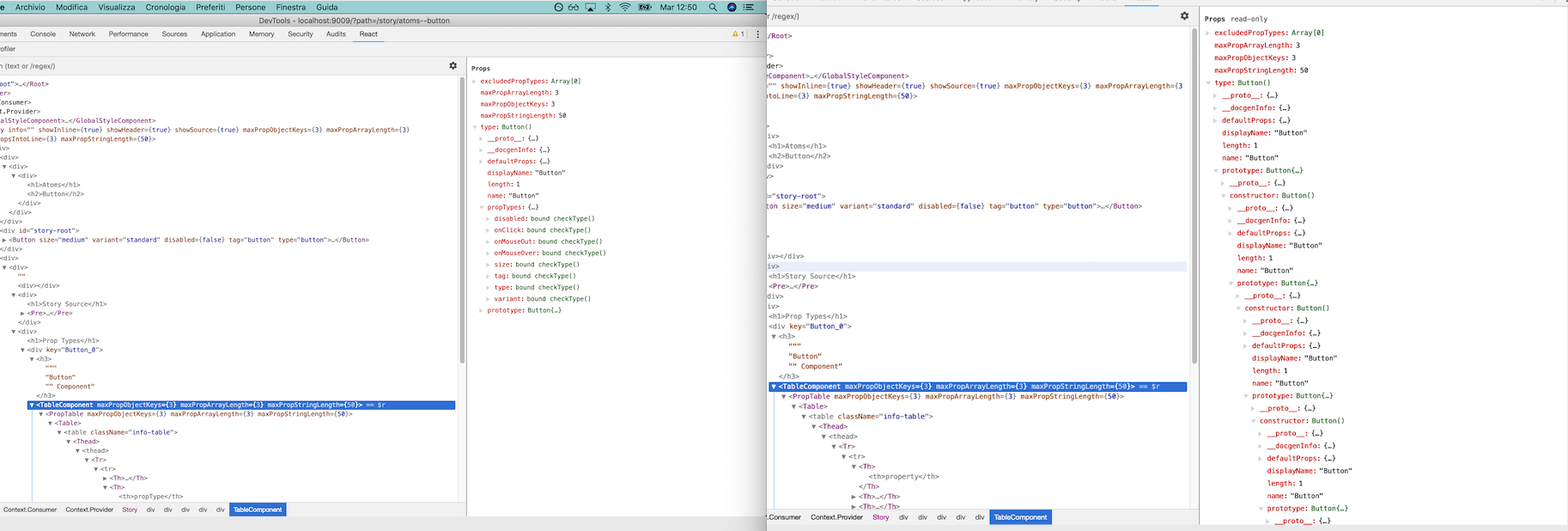Collapse type: Button() in left Props panel
The image size is (1568, 531).
tap(474, 127)
